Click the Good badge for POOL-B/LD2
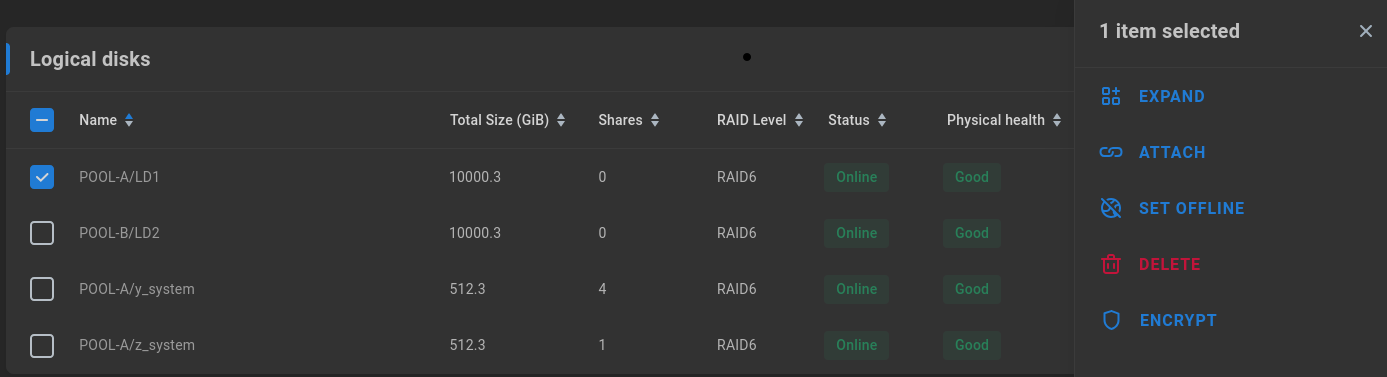 [972, 233]
